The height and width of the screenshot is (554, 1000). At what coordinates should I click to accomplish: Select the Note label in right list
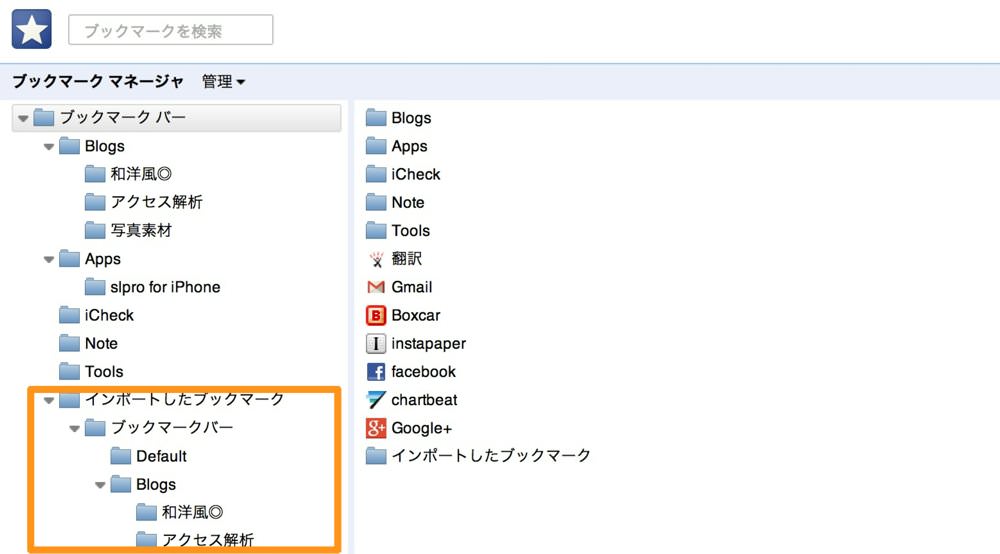(x=408, y=202)
